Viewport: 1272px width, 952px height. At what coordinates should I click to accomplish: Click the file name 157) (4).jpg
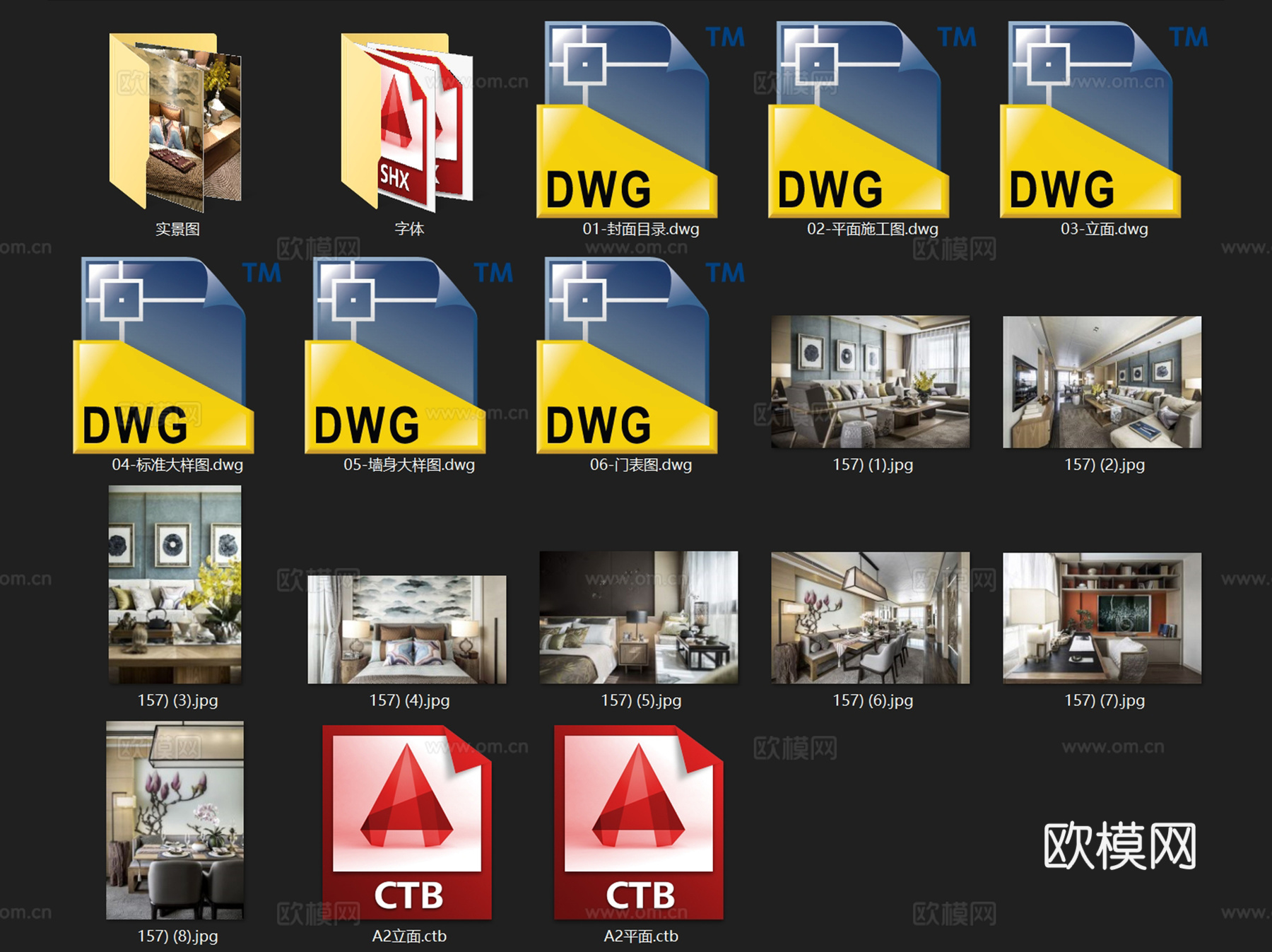(409, 701)
